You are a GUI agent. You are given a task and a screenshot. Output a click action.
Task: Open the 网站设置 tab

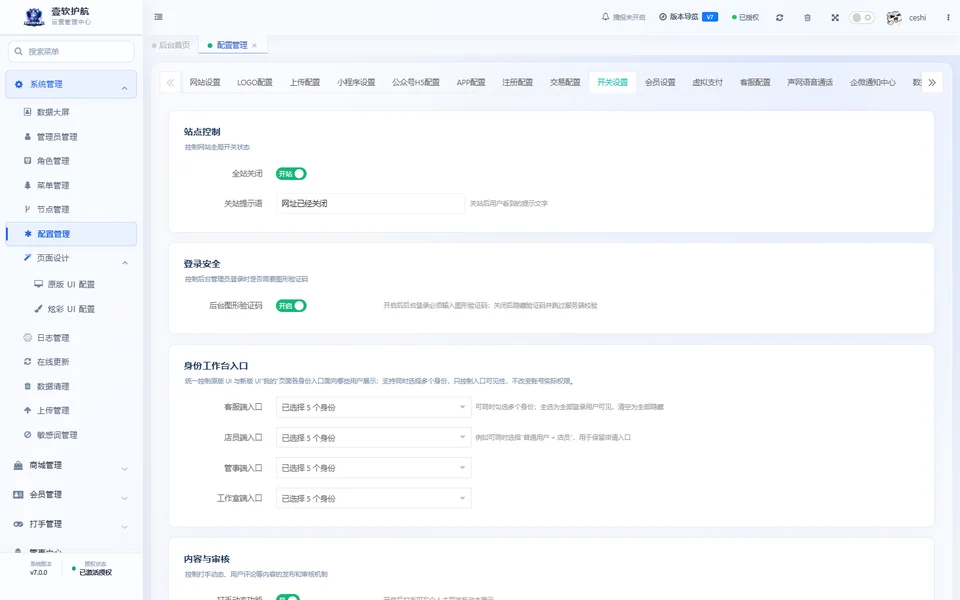coord(204,82)
